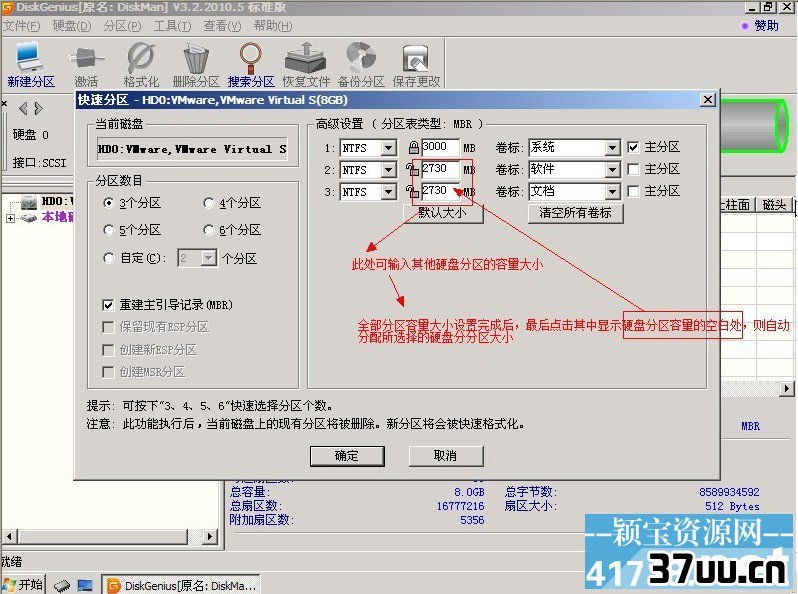
Task: Click left panel scrollbar right arrow
Action: point(209,536)
